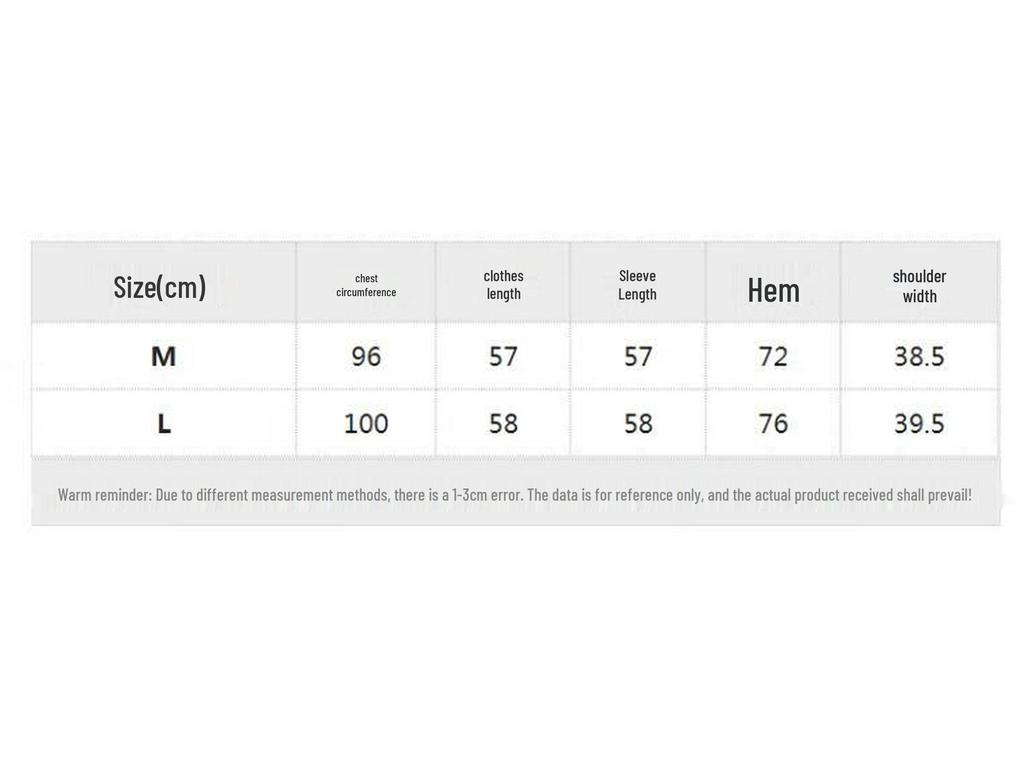Screen dimensions: 1024x768
Task: Click Sleeve Length value for size L
Action: click(x=638, y=424)
